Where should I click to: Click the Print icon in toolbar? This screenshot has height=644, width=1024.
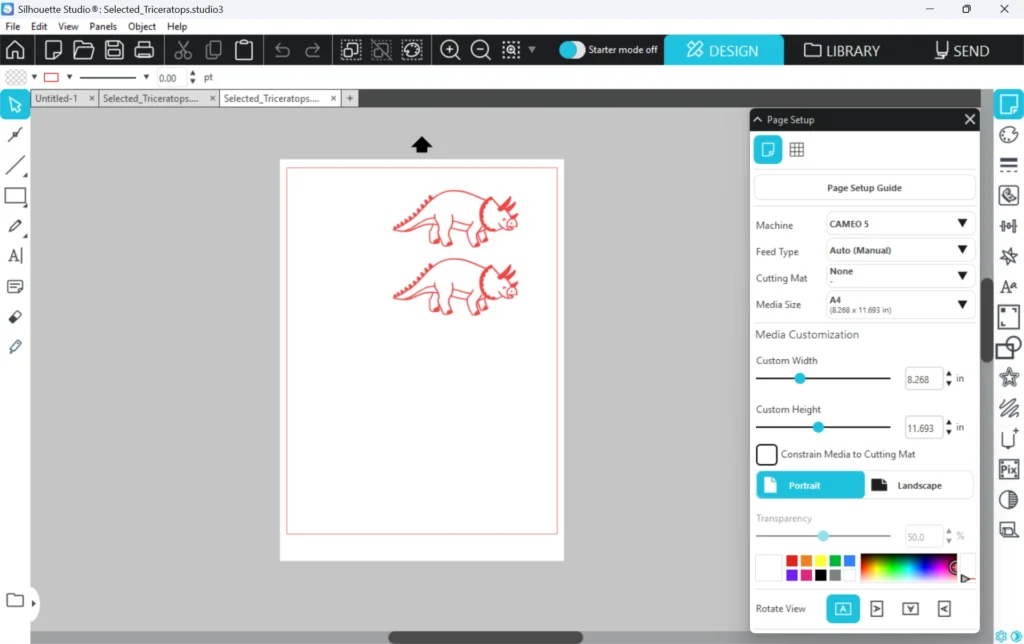pyautogui.click(x=144, y=50)
